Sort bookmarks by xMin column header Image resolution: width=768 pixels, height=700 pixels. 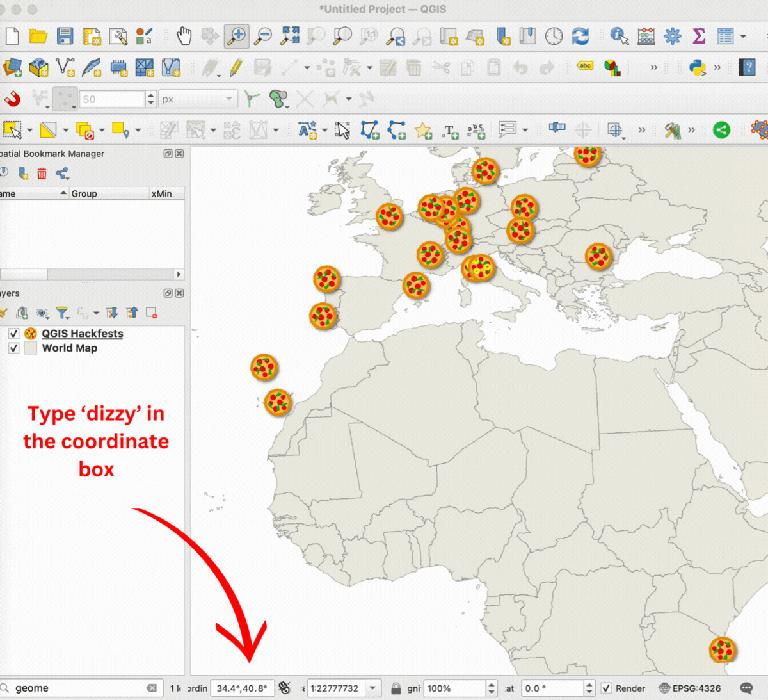167,193
